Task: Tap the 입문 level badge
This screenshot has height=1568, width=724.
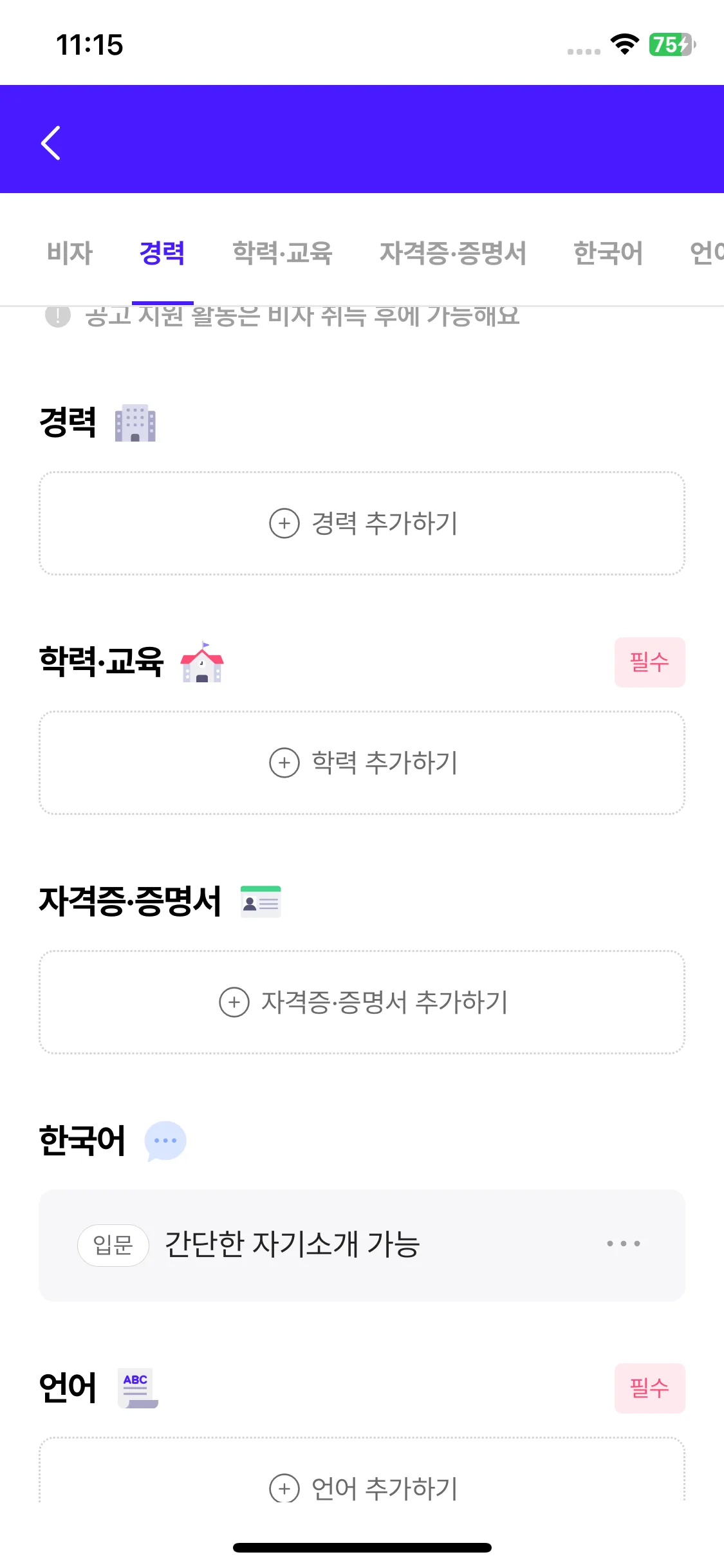Action: click(x=113, y=1245)
